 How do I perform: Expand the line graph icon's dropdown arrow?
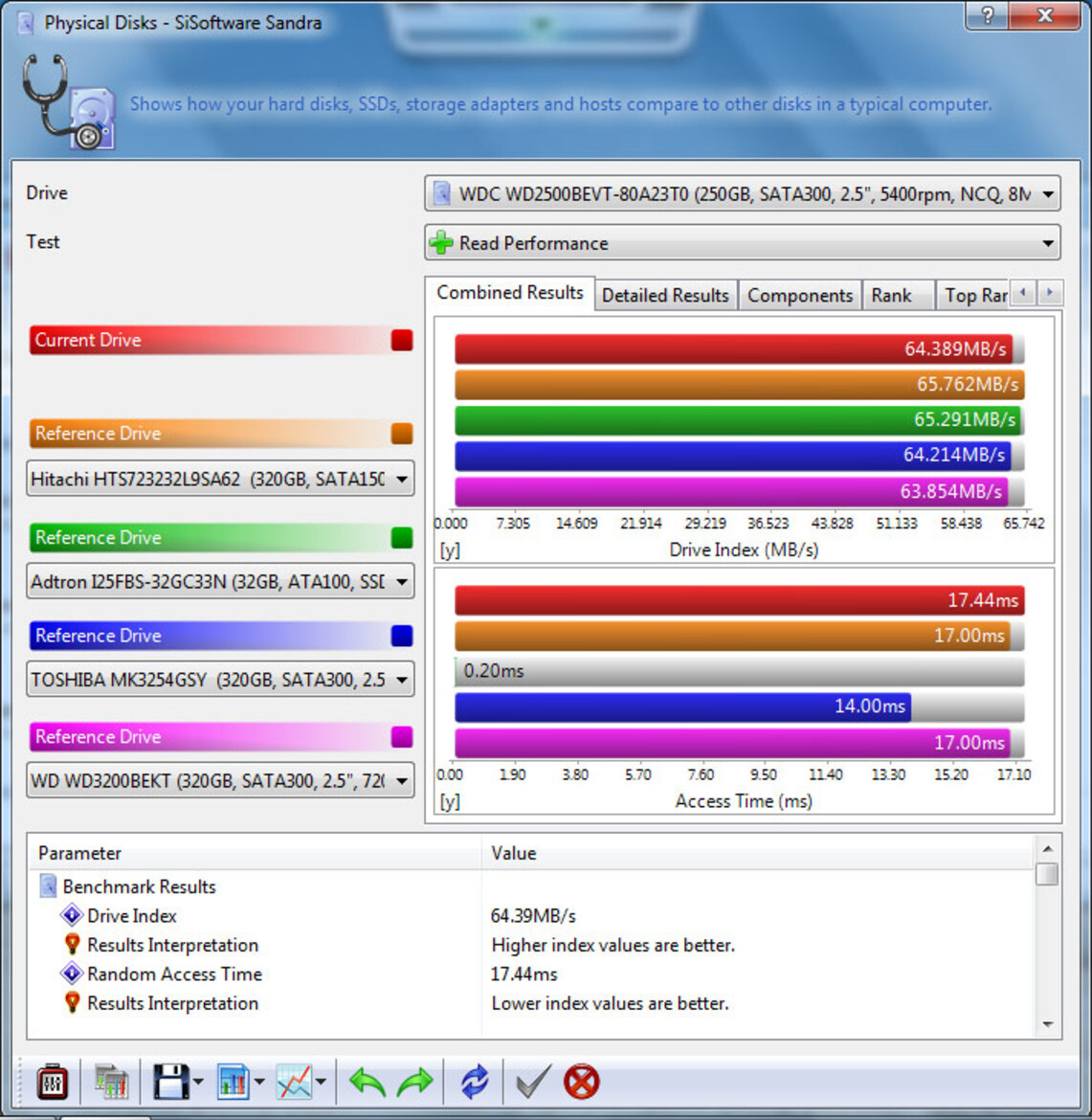coord(322,1082)
